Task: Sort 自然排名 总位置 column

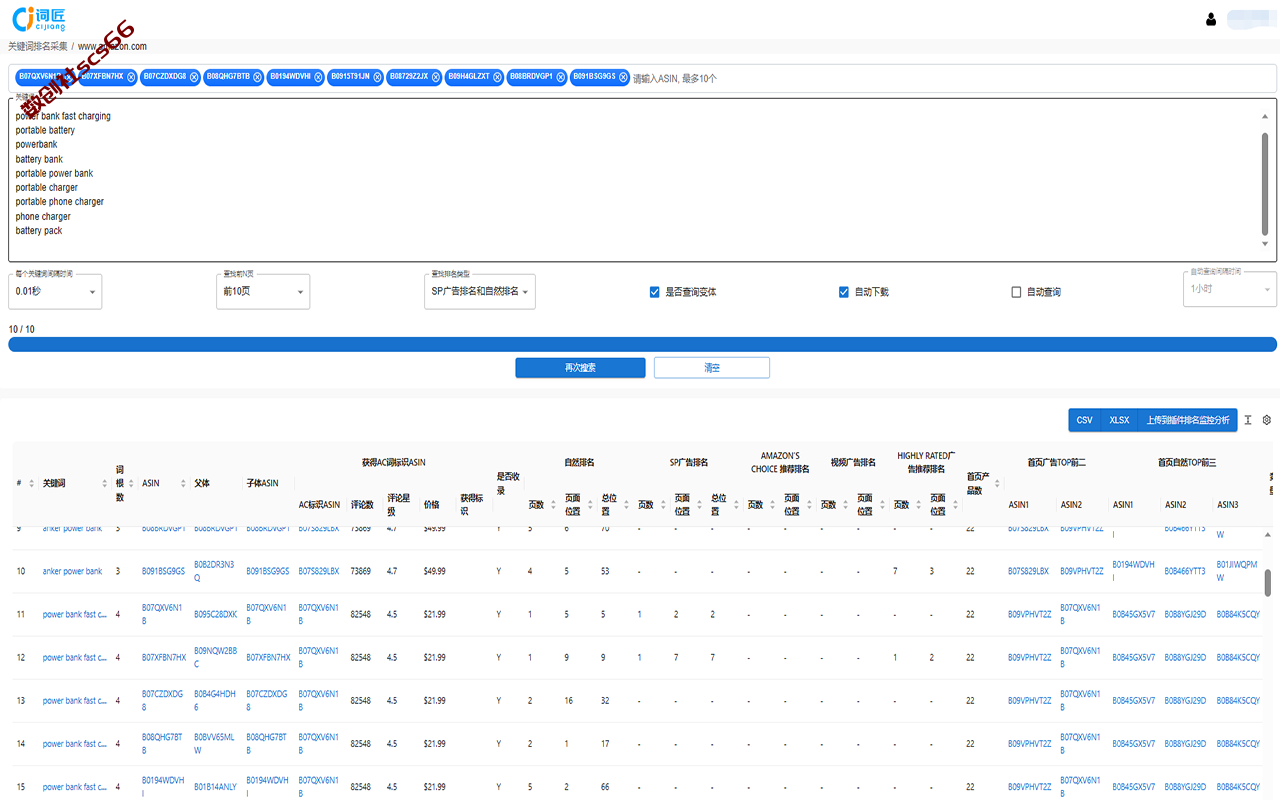Action: [626, 505]
